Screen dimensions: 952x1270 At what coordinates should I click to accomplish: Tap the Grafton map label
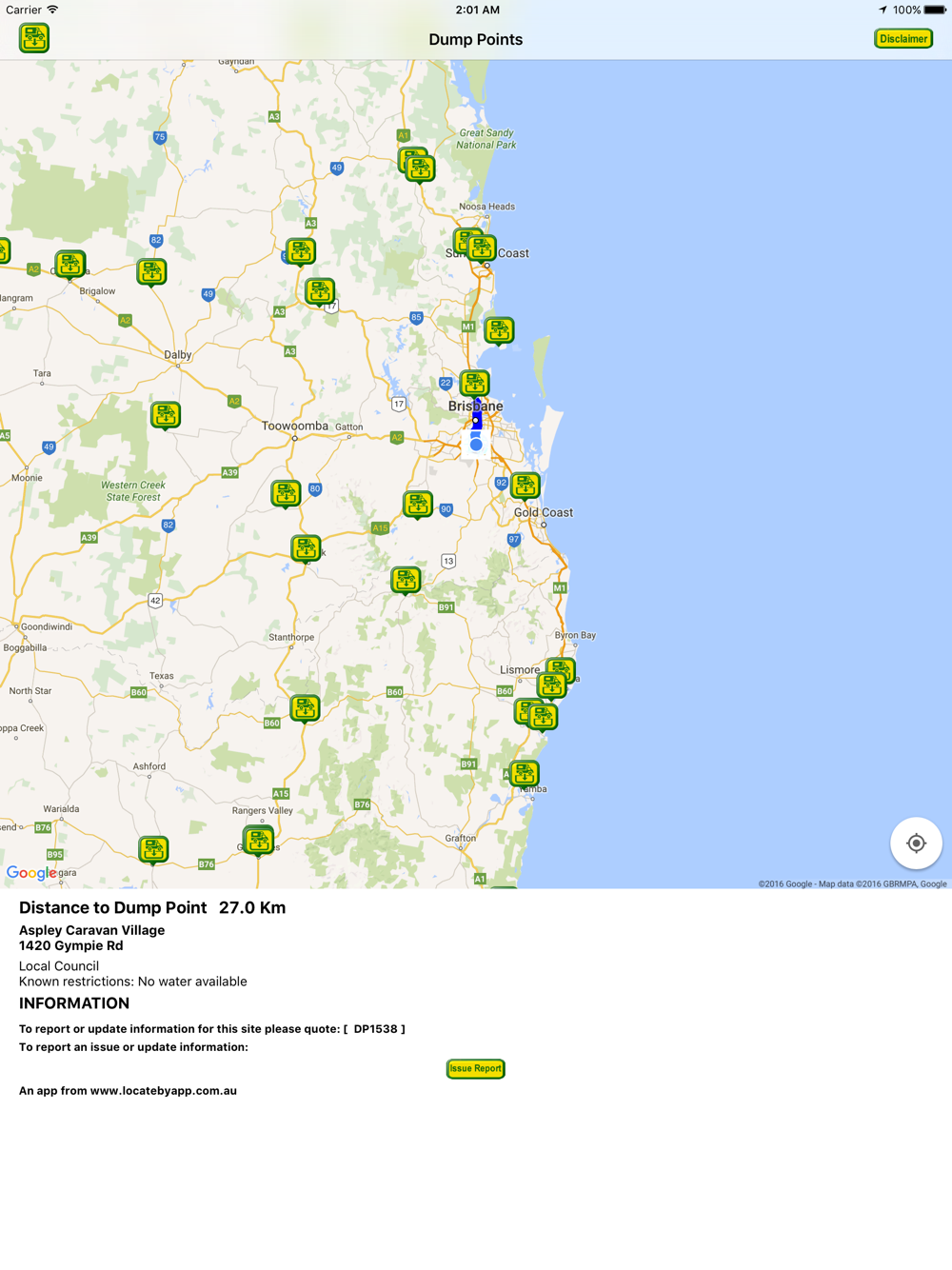coord(461,838)
